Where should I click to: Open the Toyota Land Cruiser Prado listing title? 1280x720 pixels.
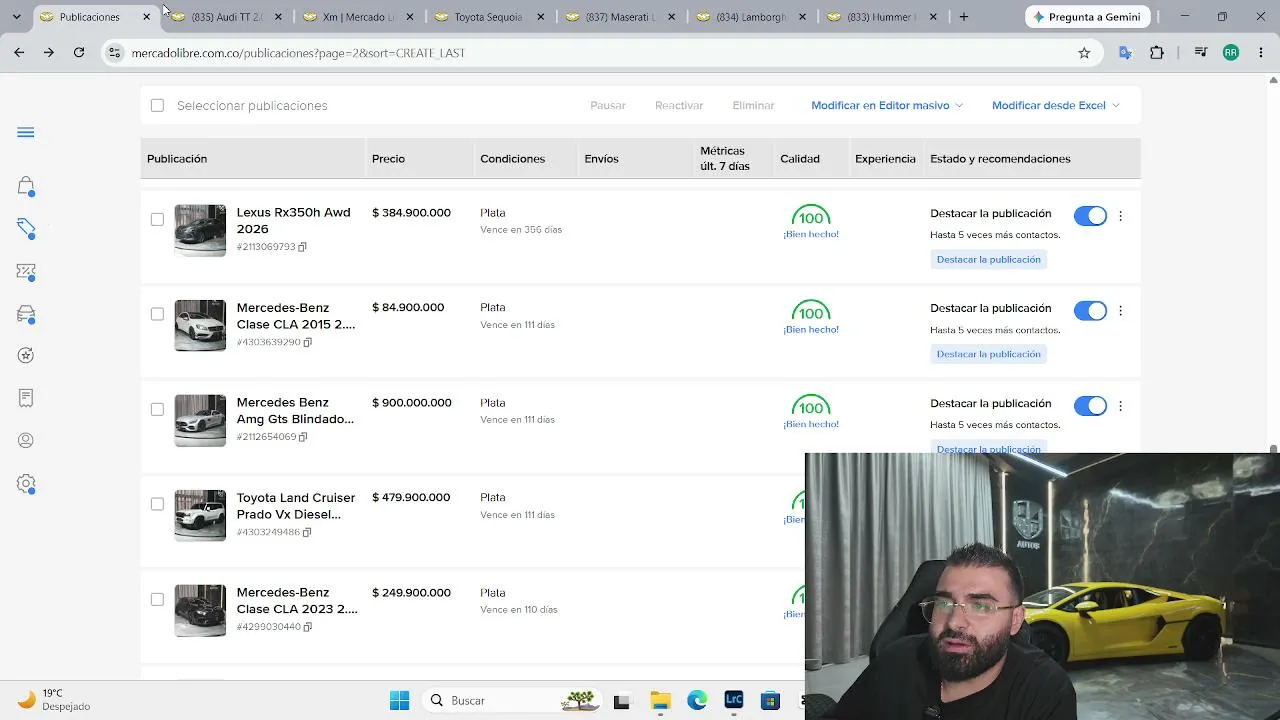pos(296,506)
